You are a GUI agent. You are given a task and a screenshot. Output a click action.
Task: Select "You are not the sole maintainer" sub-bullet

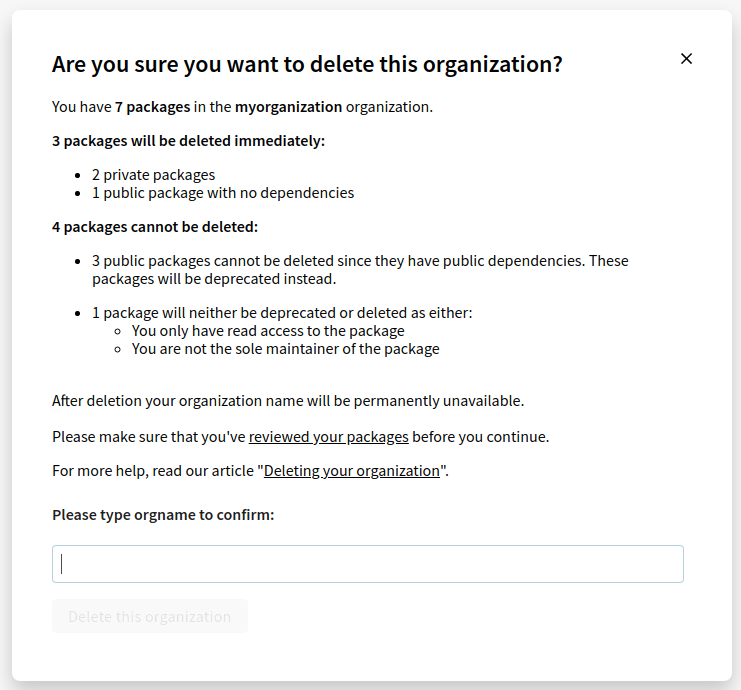(285, 349)
